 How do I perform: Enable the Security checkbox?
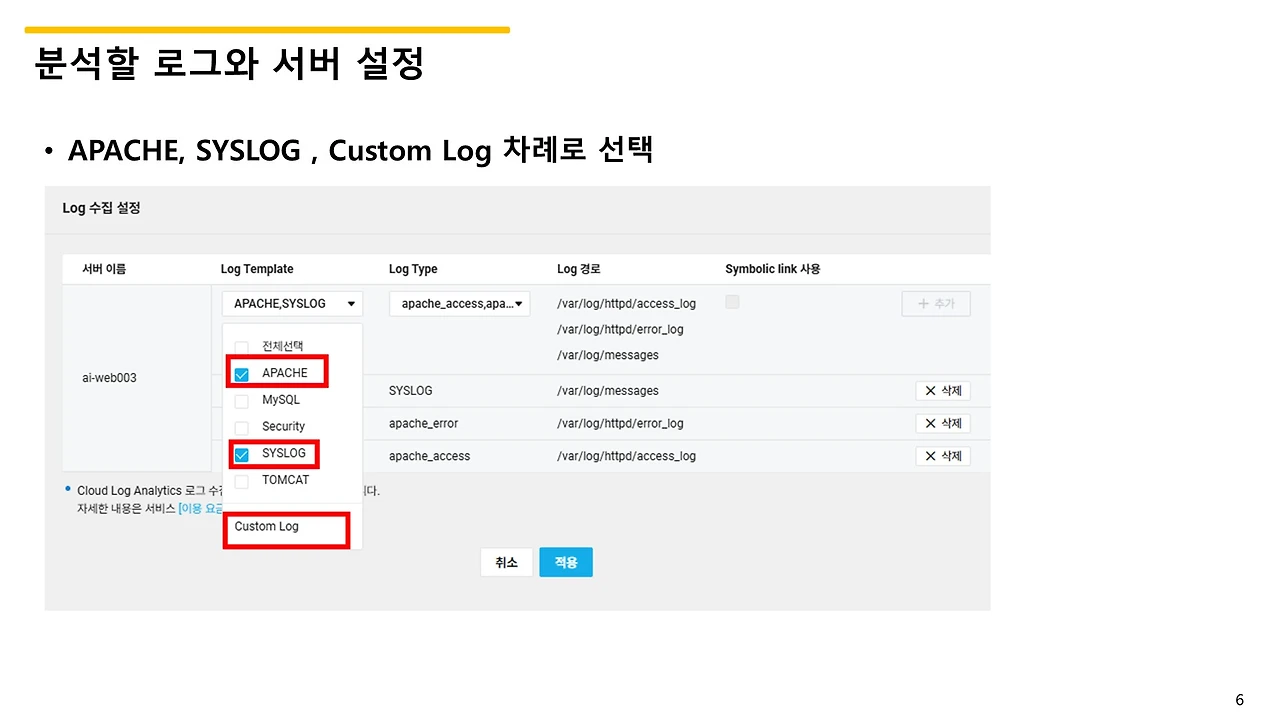pos(241,428)
